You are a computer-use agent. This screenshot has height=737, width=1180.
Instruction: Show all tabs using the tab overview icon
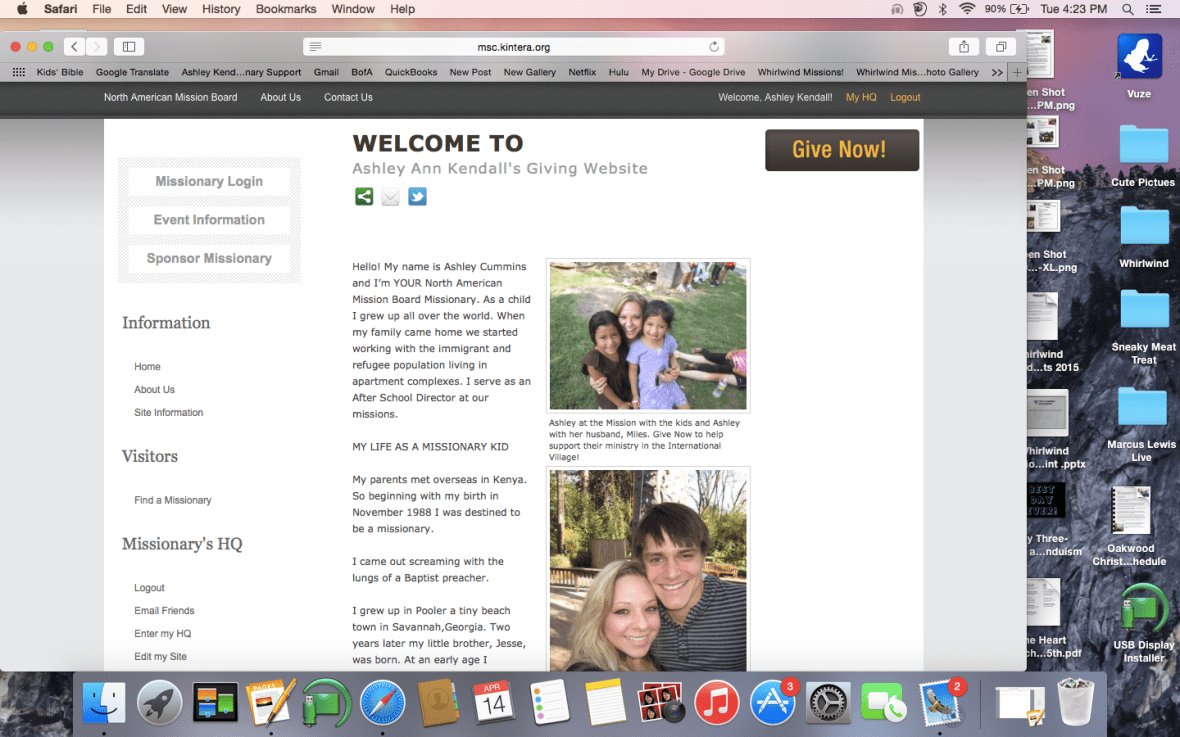pos(1000,46)
